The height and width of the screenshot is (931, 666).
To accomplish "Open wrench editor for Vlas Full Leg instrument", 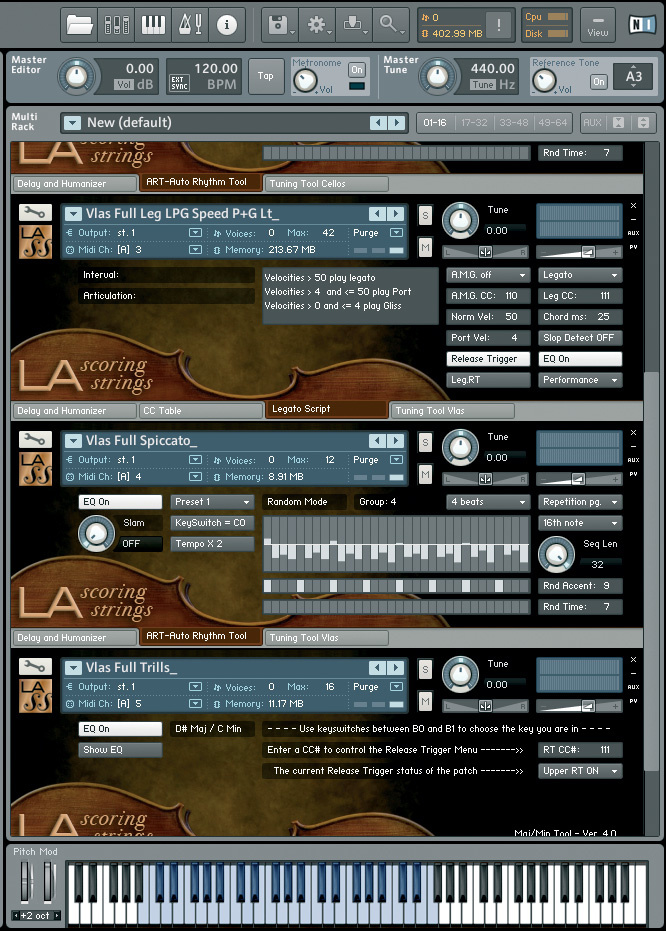I will [35, 213].
